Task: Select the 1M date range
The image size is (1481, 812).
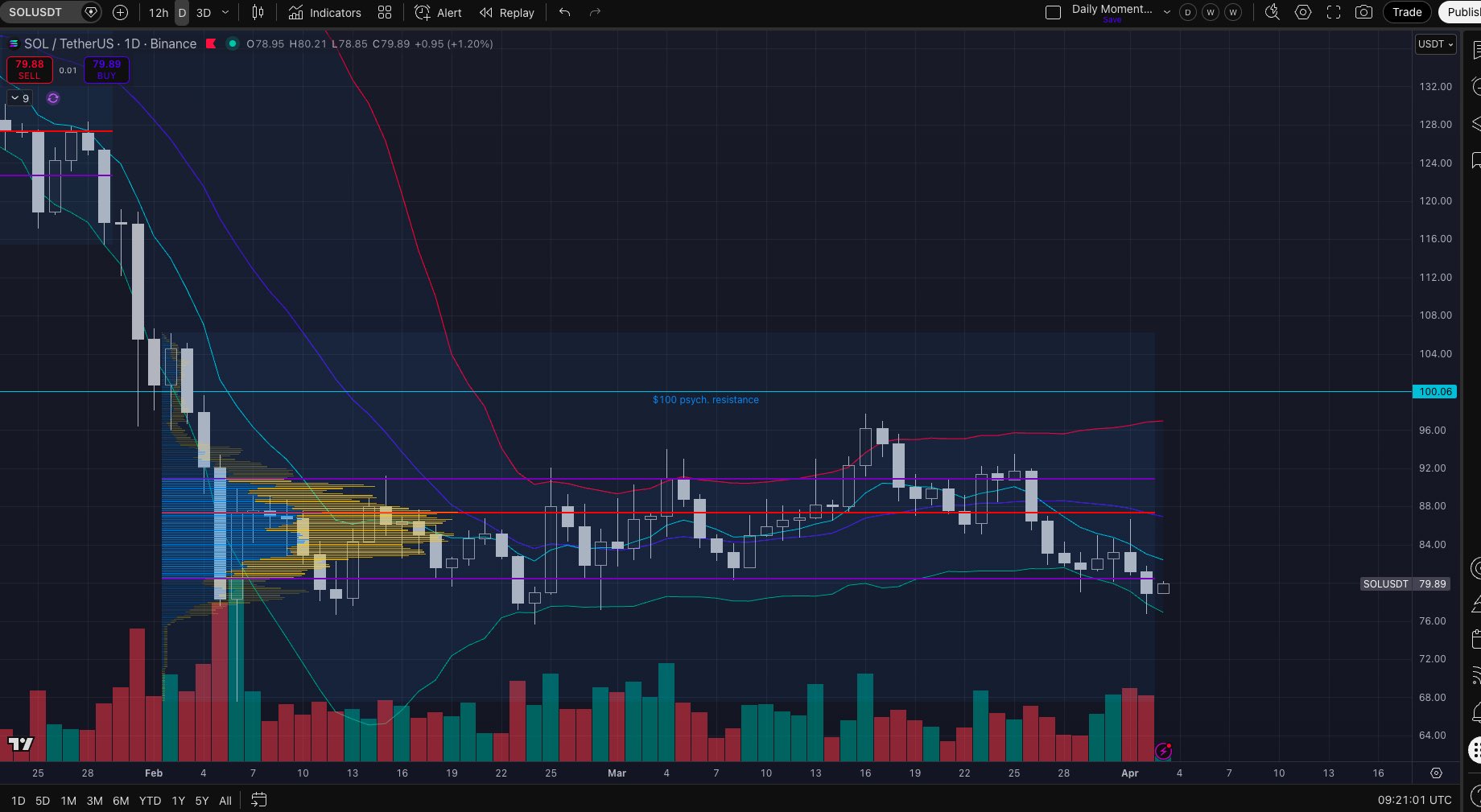Action: tap(68, 801)
